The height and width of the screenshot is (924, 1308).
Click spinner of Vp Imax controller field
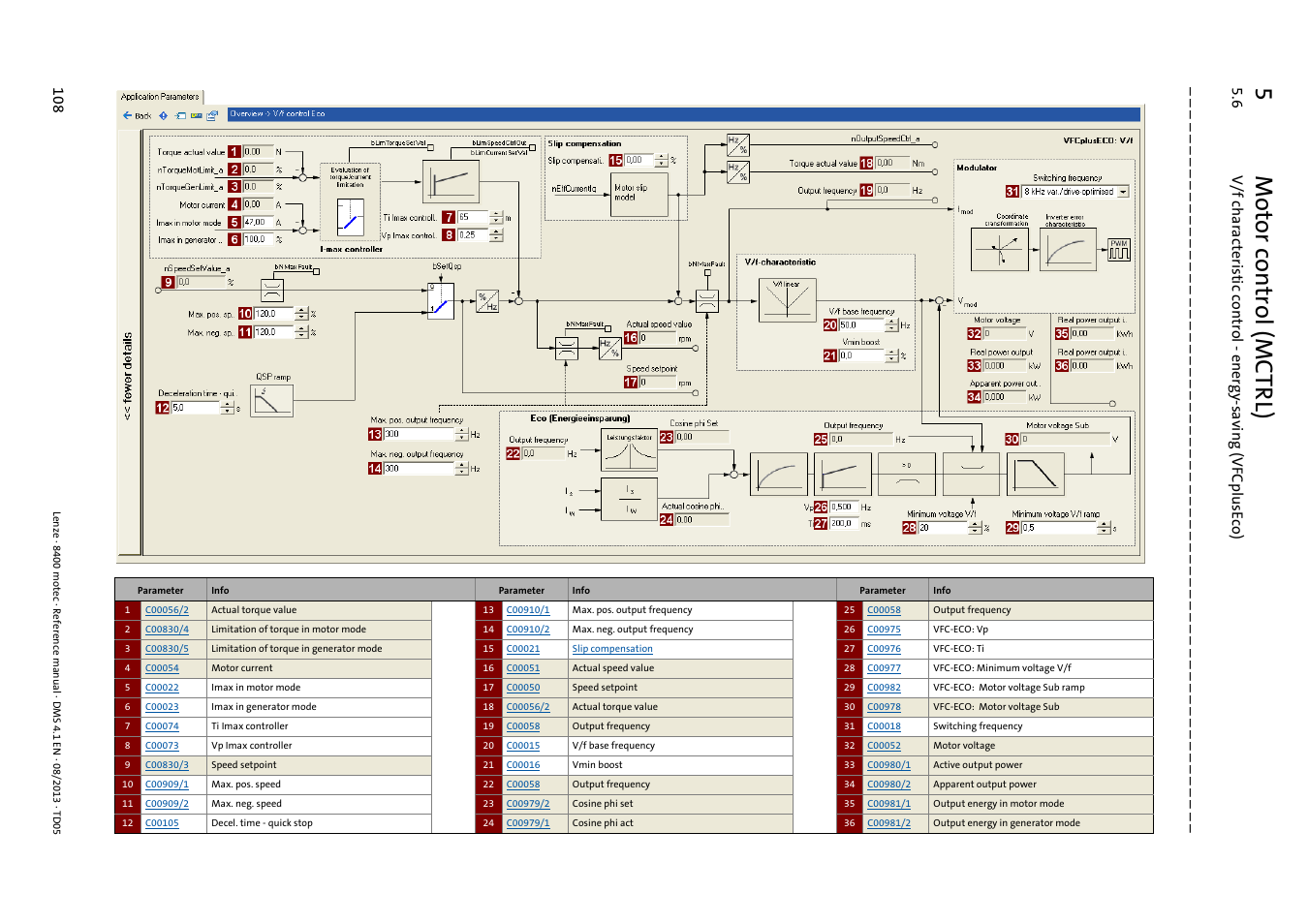[x=496, y=235]
